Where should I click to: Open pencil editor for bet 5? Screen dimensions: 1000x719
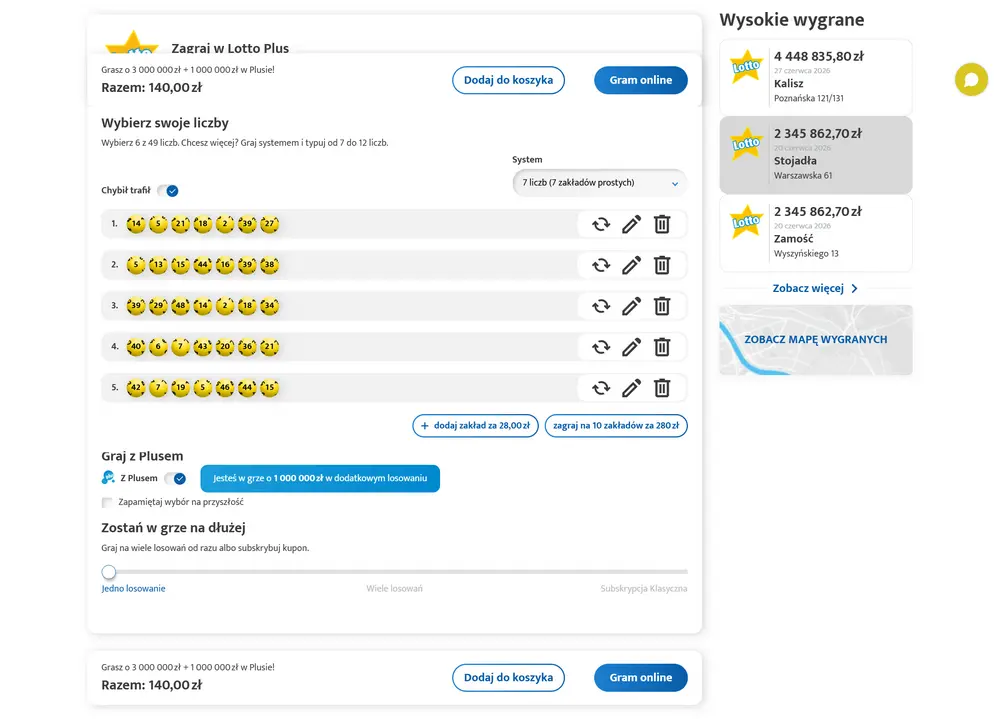tap(631, 388)
